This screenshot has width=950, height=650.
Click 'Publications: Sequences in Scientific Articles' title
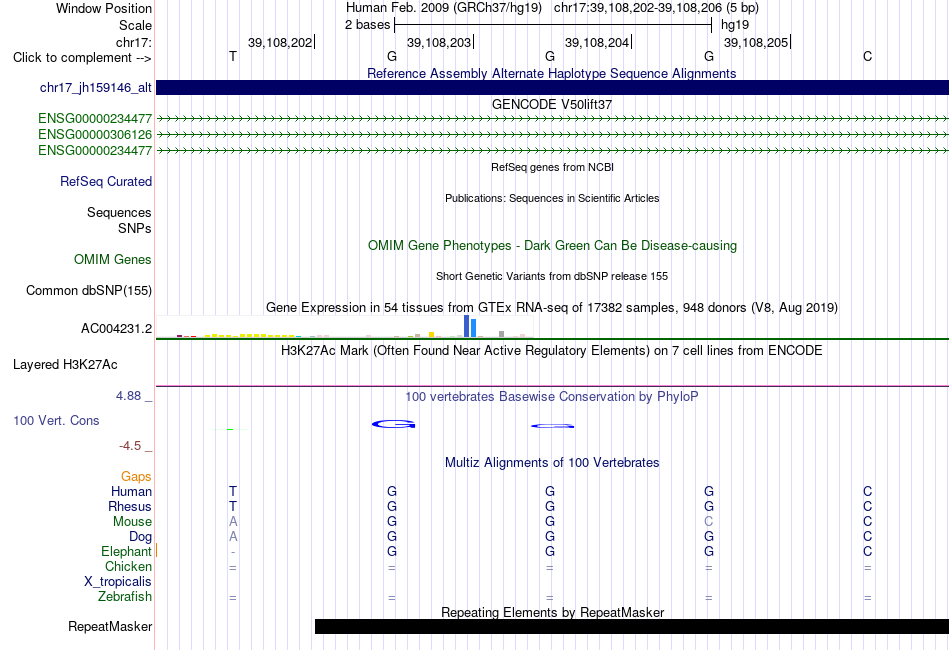(552, 198)
